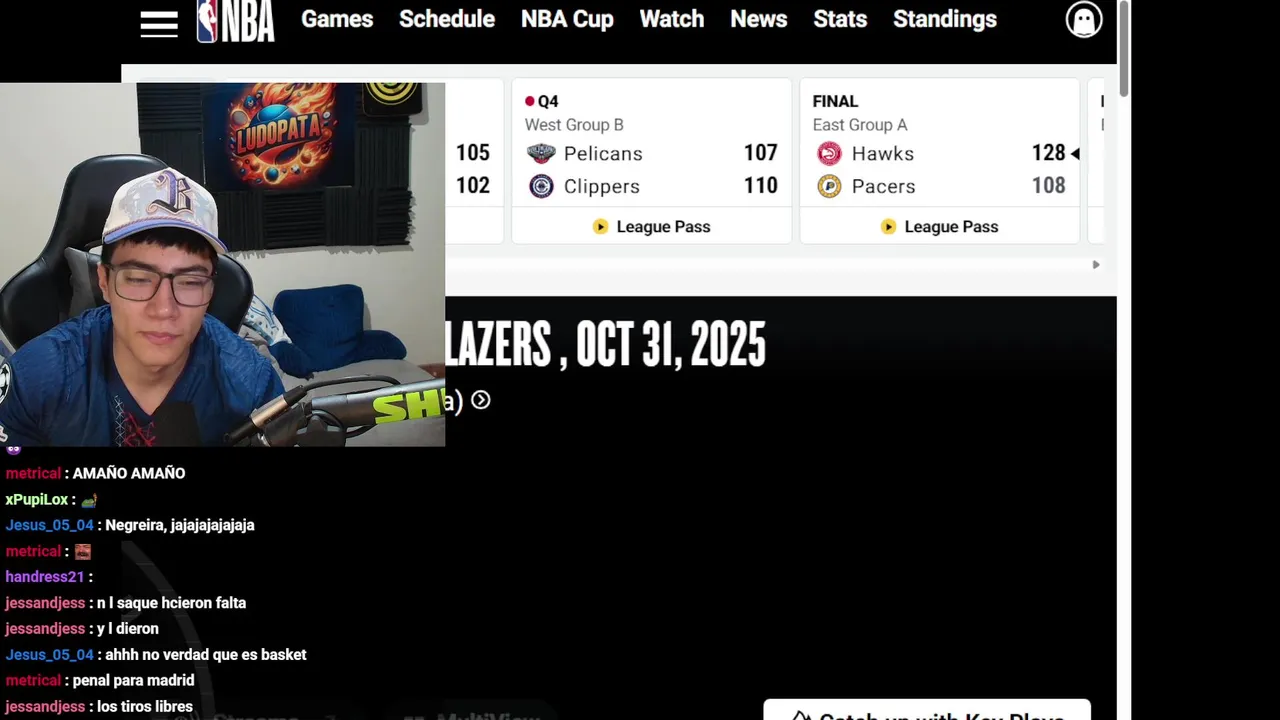The image size is (1280, 720).
Task: Select the Hawks team name
Action: [x=883, y=153]
